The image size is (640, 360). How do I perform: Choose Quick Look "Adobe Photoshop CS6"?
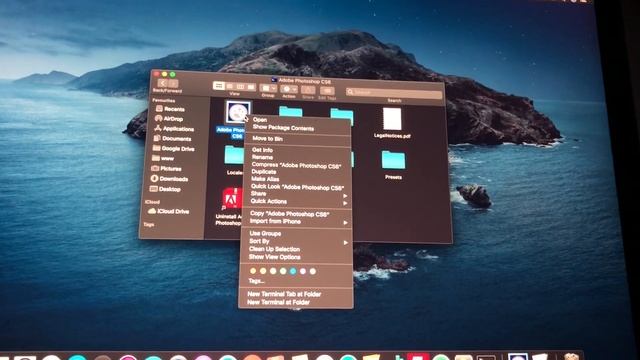point(297,187)
